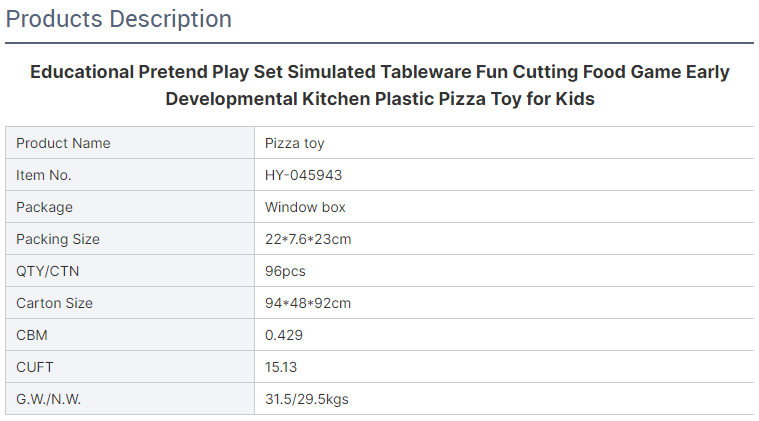Click the Package label cell
Viewport: 759px width, 421px height.
coord(130,207)
